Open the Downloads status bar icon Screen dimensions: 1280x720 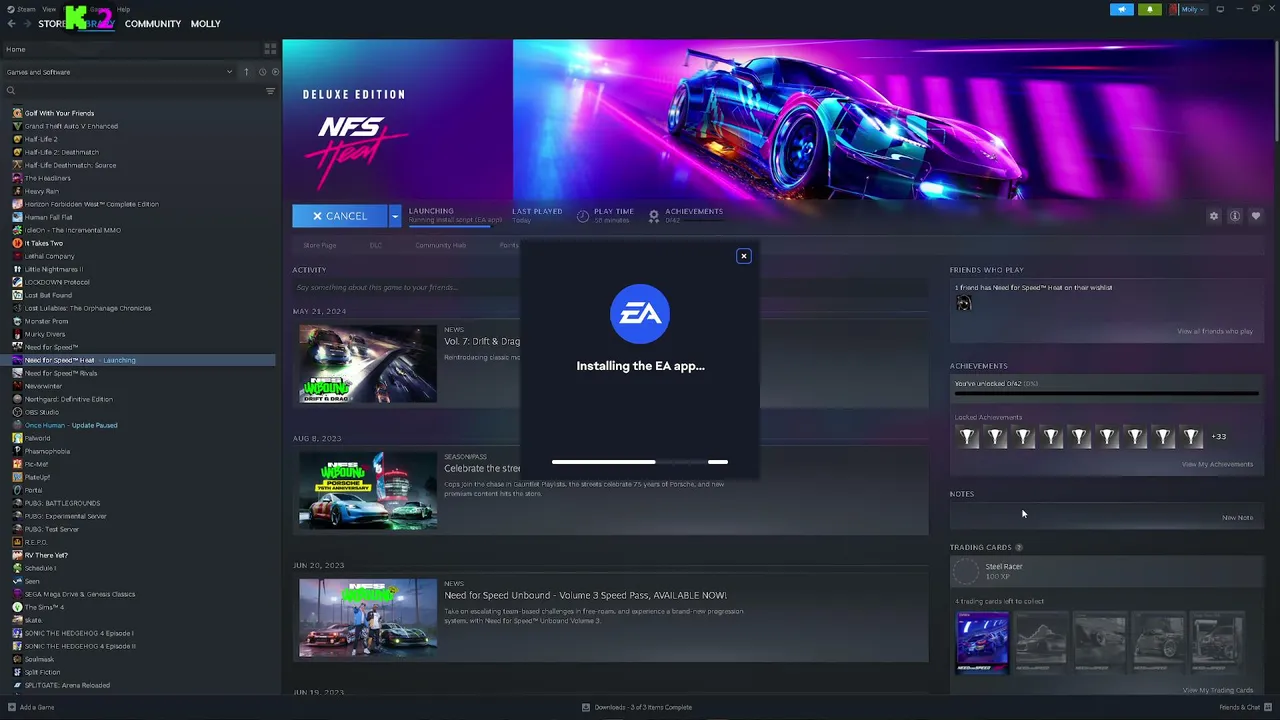point(586,707)
